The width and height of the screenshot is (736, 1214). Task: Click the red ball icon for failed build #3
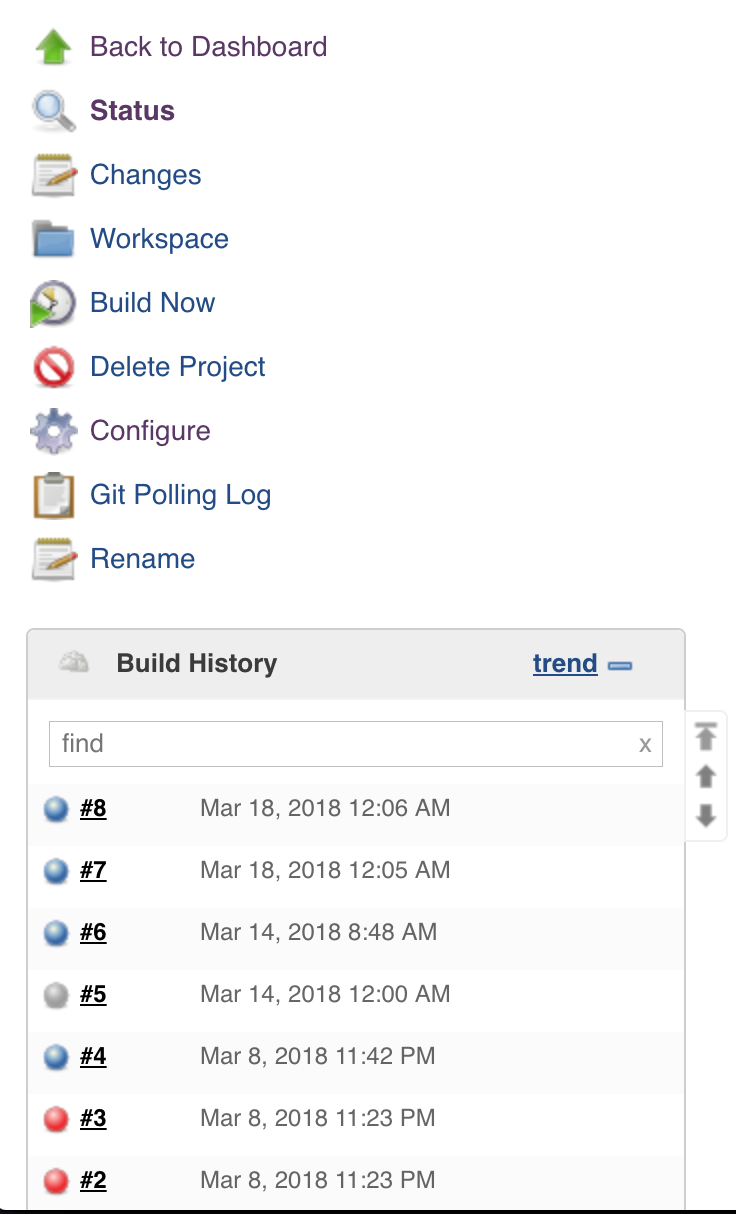click(x=55, y=1118)
